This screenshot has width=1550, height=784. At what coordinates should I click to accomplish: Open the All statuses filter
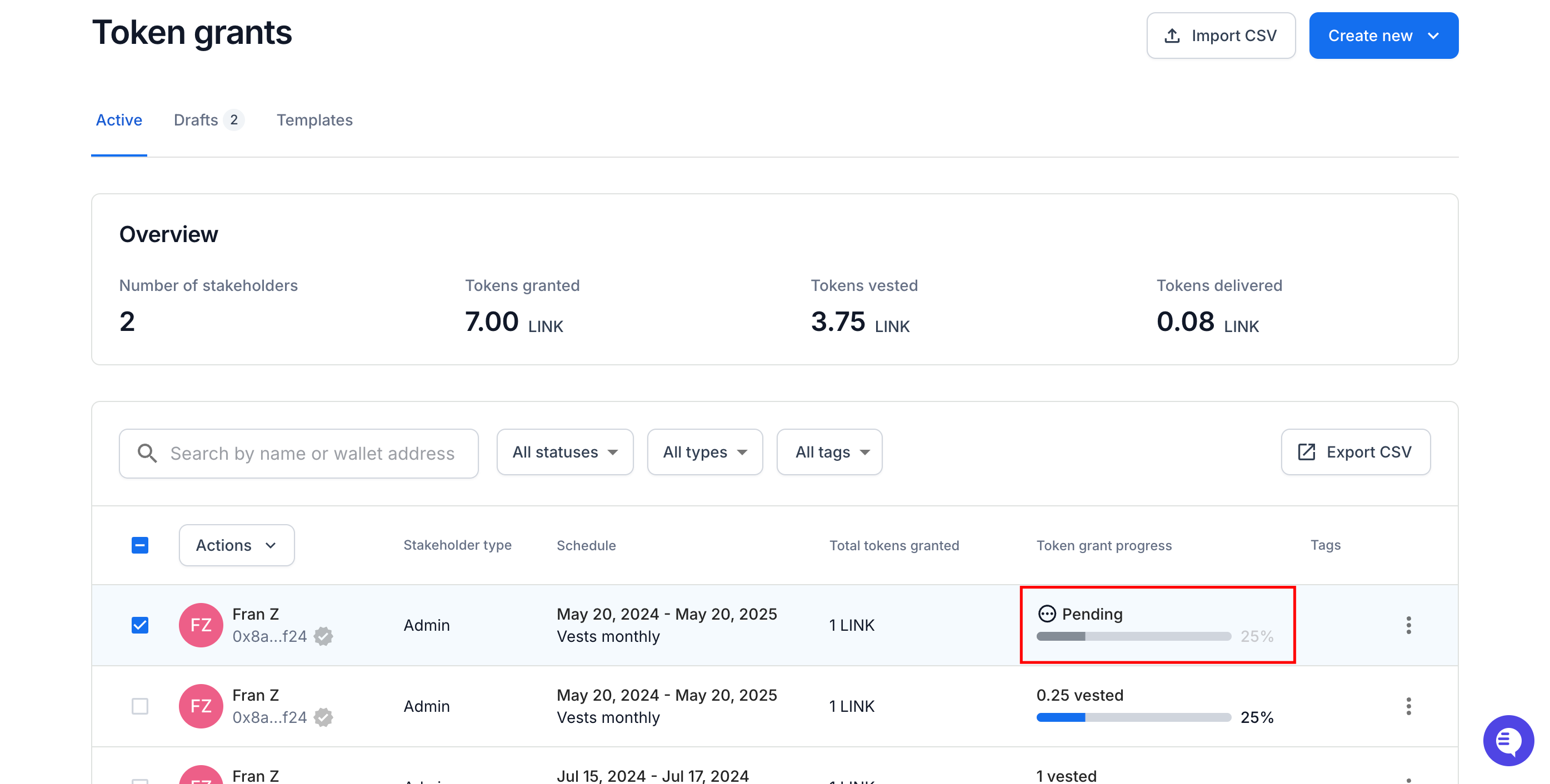point(565,452)
